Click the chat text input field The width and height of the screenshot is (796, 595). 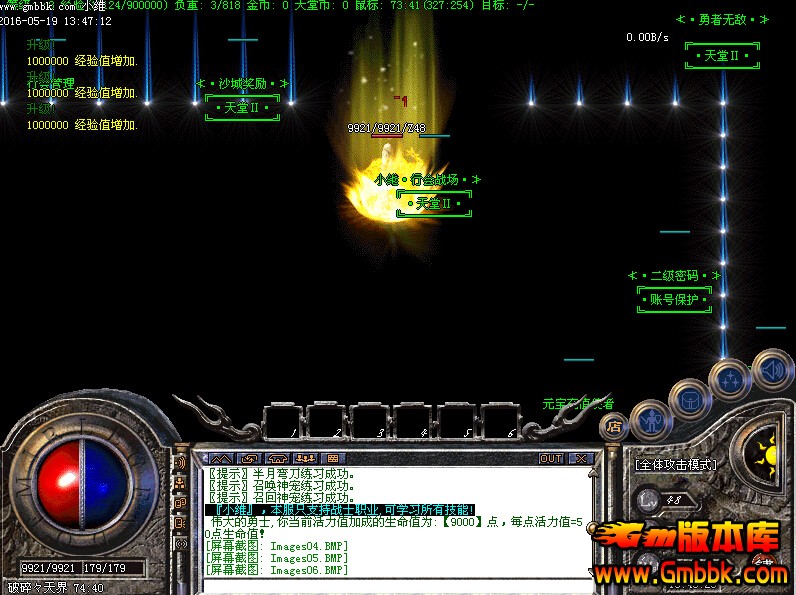click(396, 586)
